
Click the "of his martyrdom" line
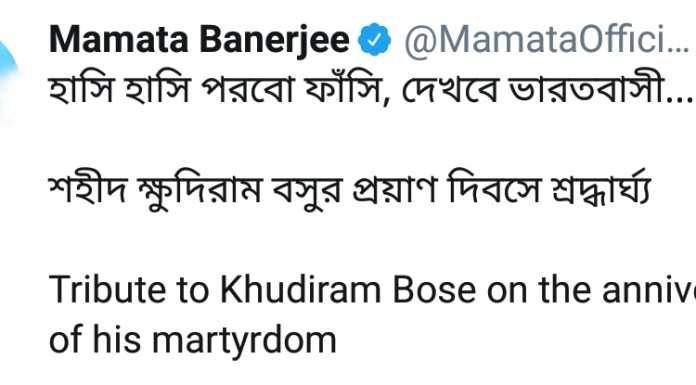tap(193, 341)
